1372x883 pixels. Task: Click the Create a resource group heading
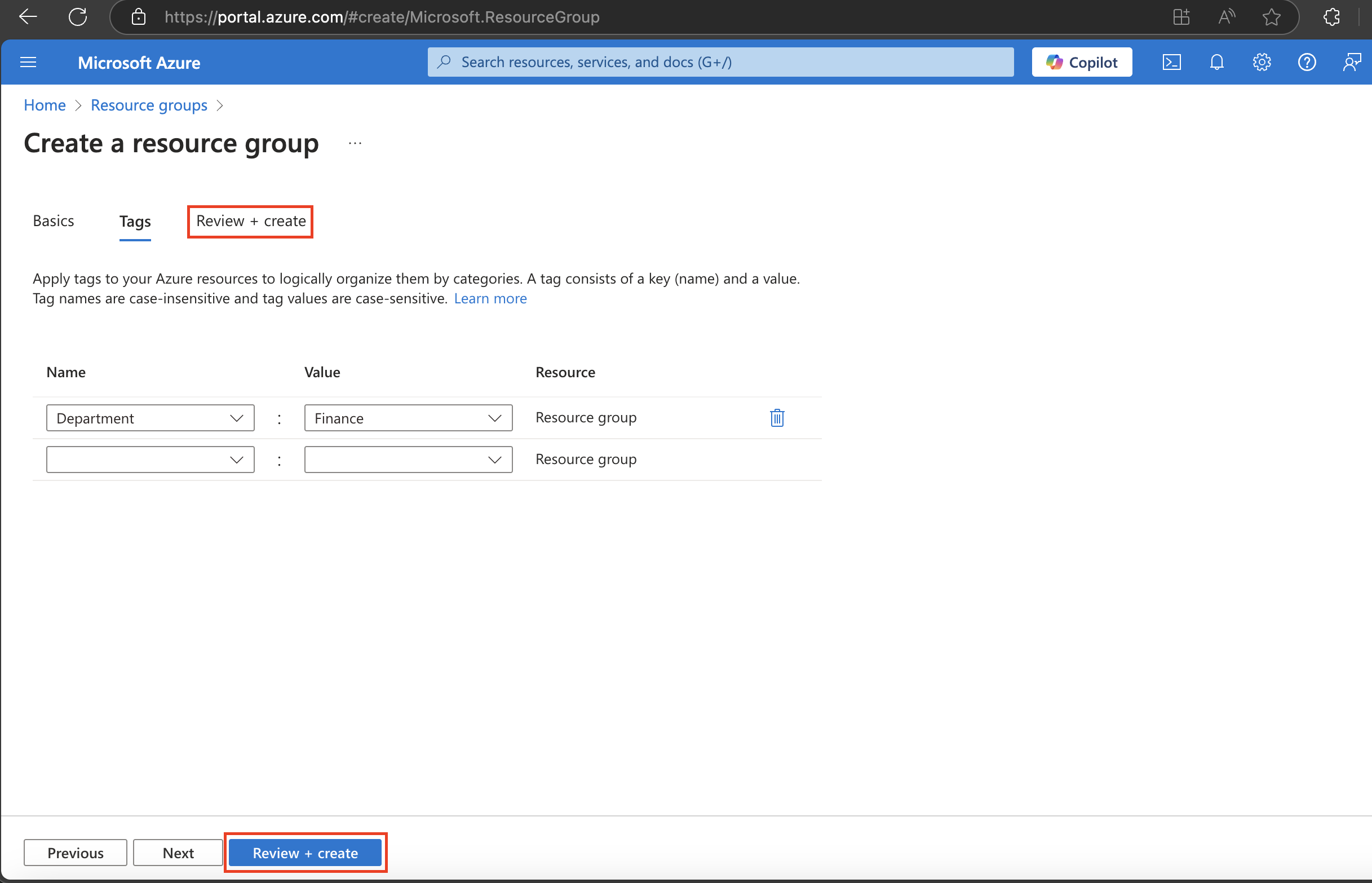tap(171, 143)
